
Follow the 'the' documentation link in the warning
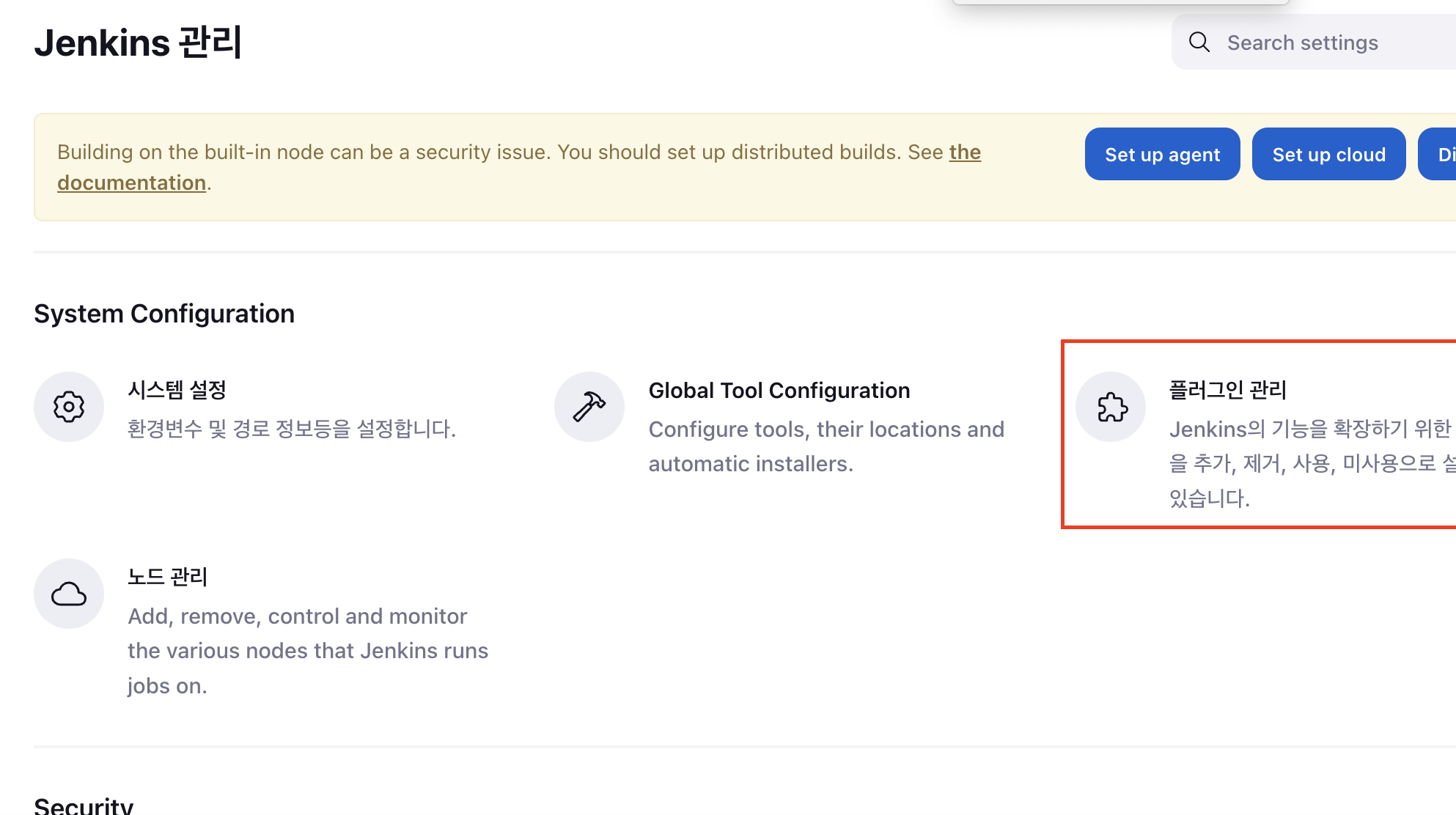point(965,152)
